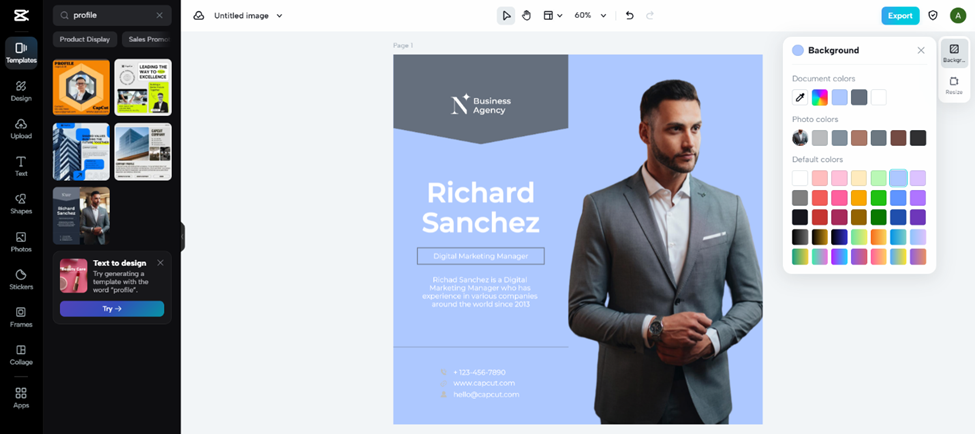Screen dimensions: 975x434
Task: Select the hello@capcut.com text on canvas
Action: [486, 394]
